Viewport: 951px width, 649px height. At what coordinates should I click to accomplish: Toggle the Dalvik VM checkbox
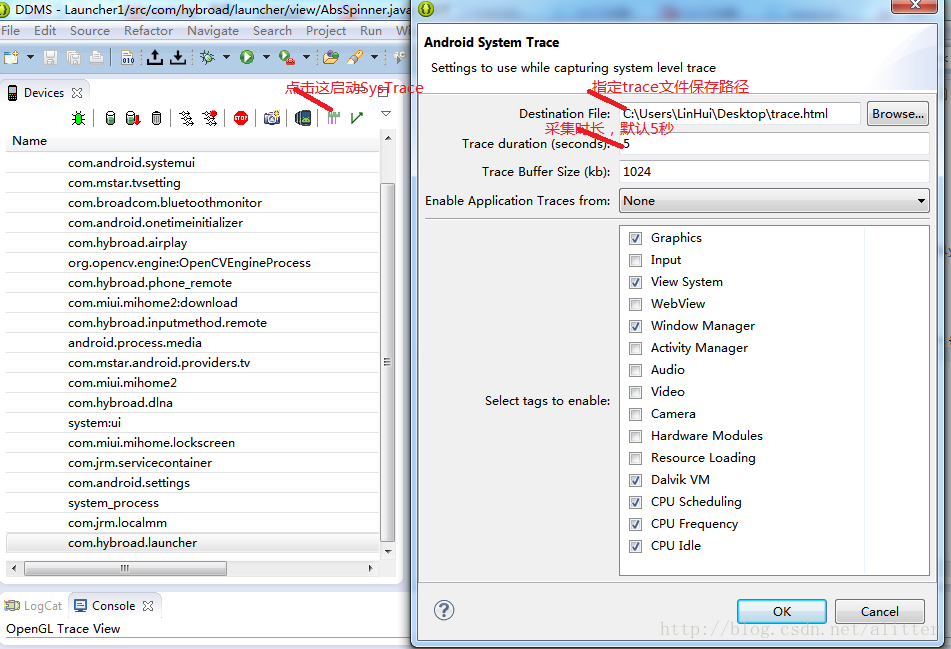point(635,480)
